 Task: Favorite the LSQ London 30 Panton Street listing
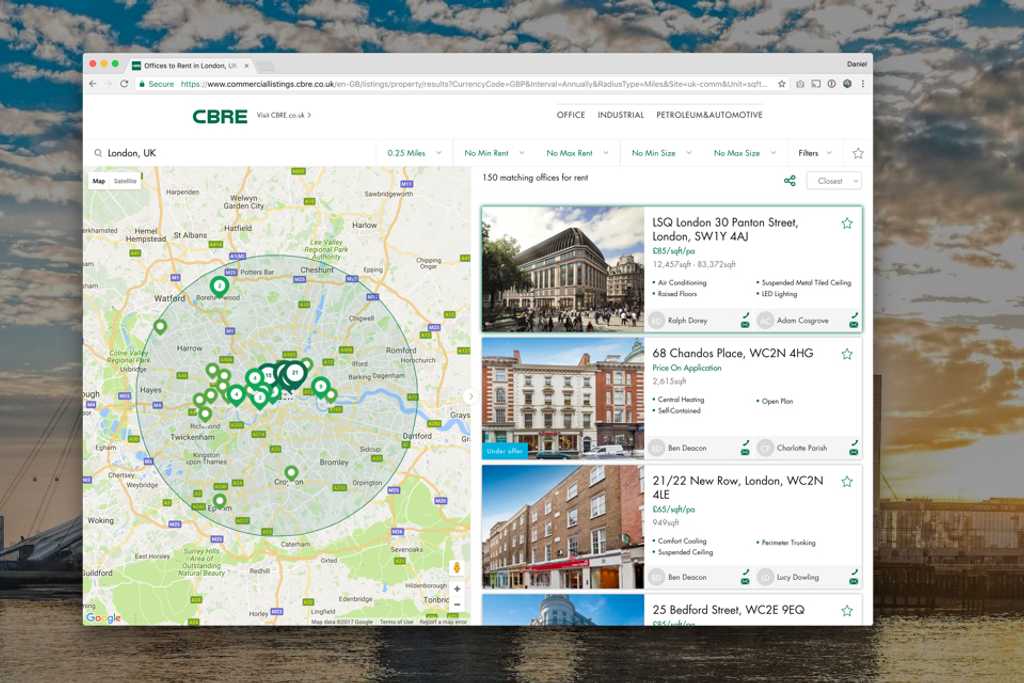(847, 223)
